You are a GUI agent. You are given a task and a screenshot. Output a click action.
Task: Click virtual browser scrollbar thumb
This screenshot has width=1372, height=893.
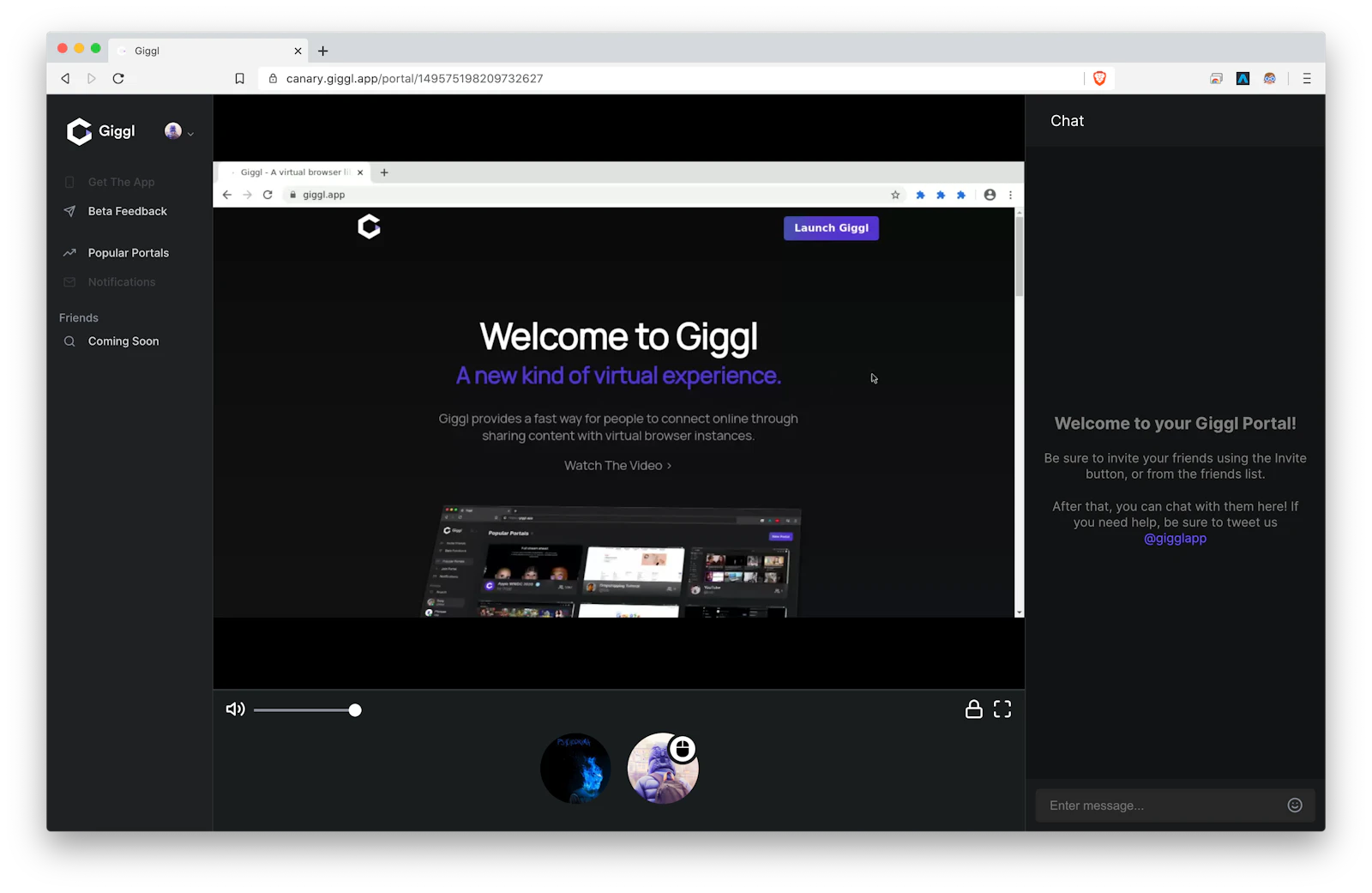click(1020, 257)
